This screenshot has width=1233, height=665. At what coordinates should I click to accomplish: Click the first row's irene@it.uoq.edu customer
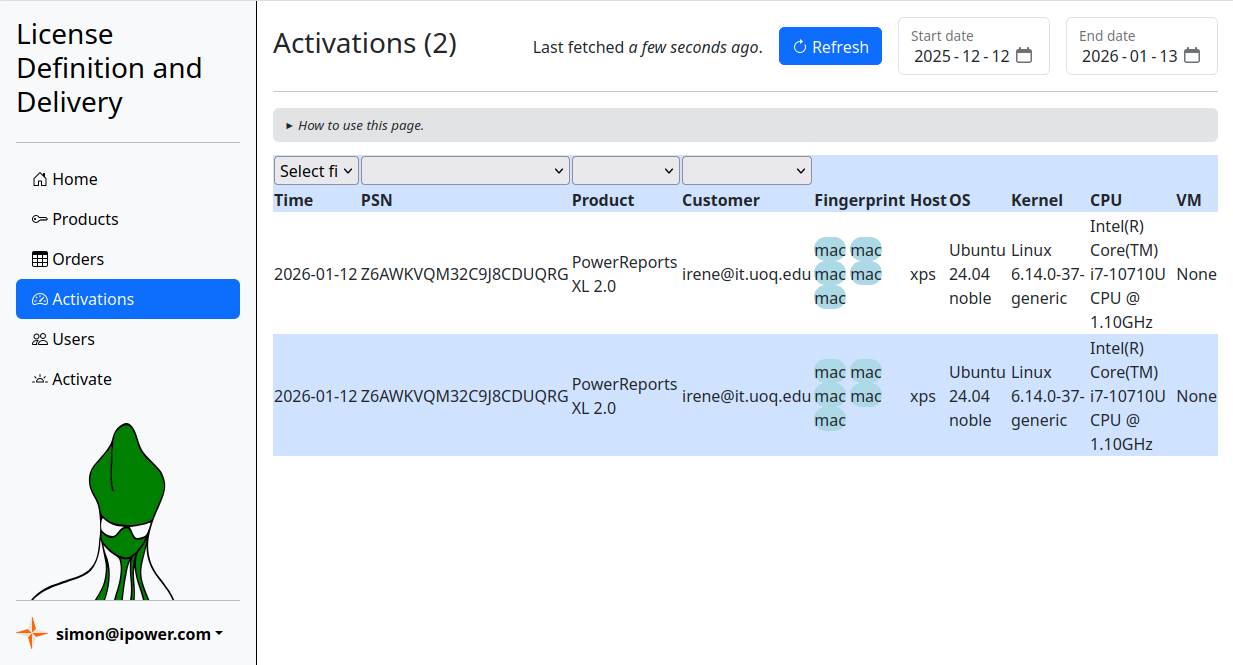click(x=746, y=274)
